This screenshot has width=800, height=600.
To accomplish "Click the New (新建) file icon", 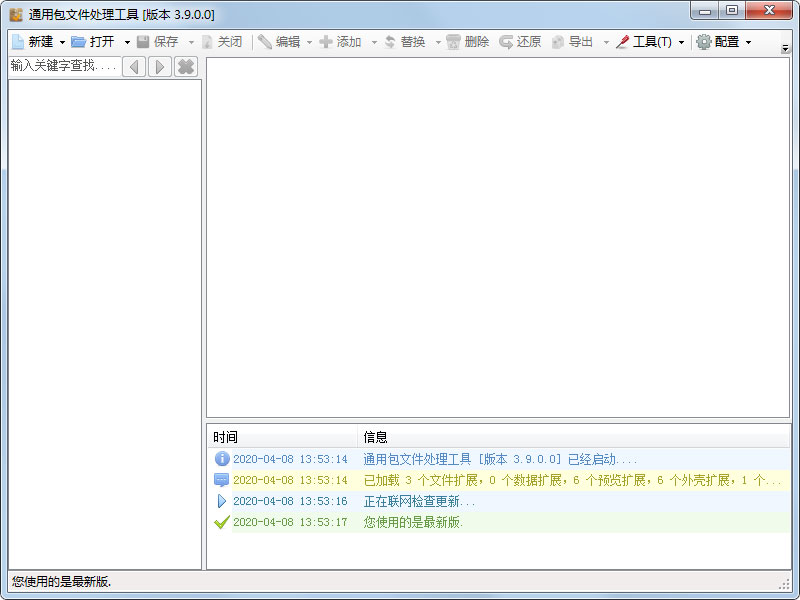I will (17, 42).
